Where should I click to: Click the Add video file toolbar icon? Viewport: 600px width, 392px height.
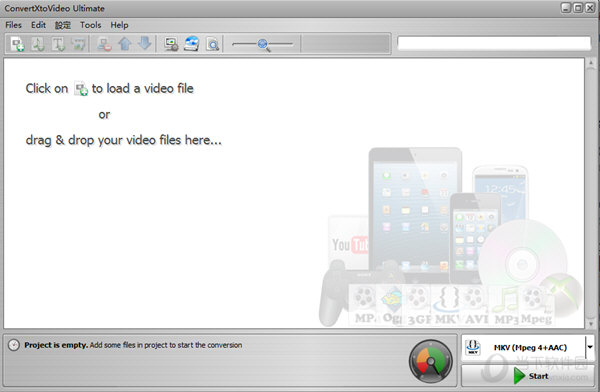tap(18, 44)
